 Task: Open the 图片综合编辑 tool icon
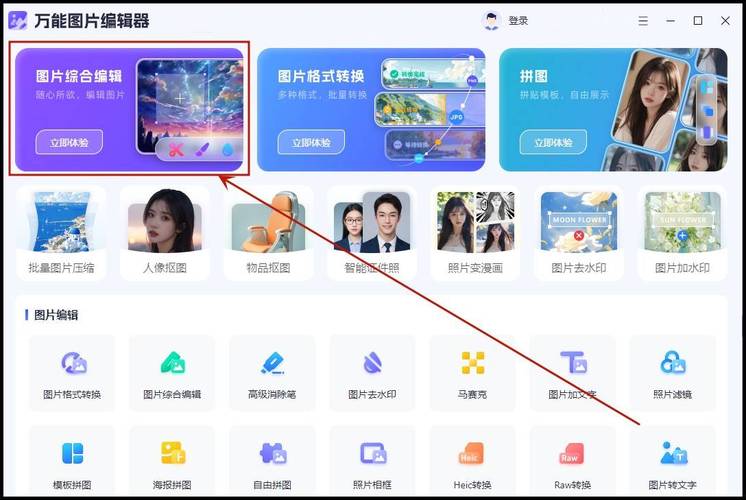click(173, 363)
